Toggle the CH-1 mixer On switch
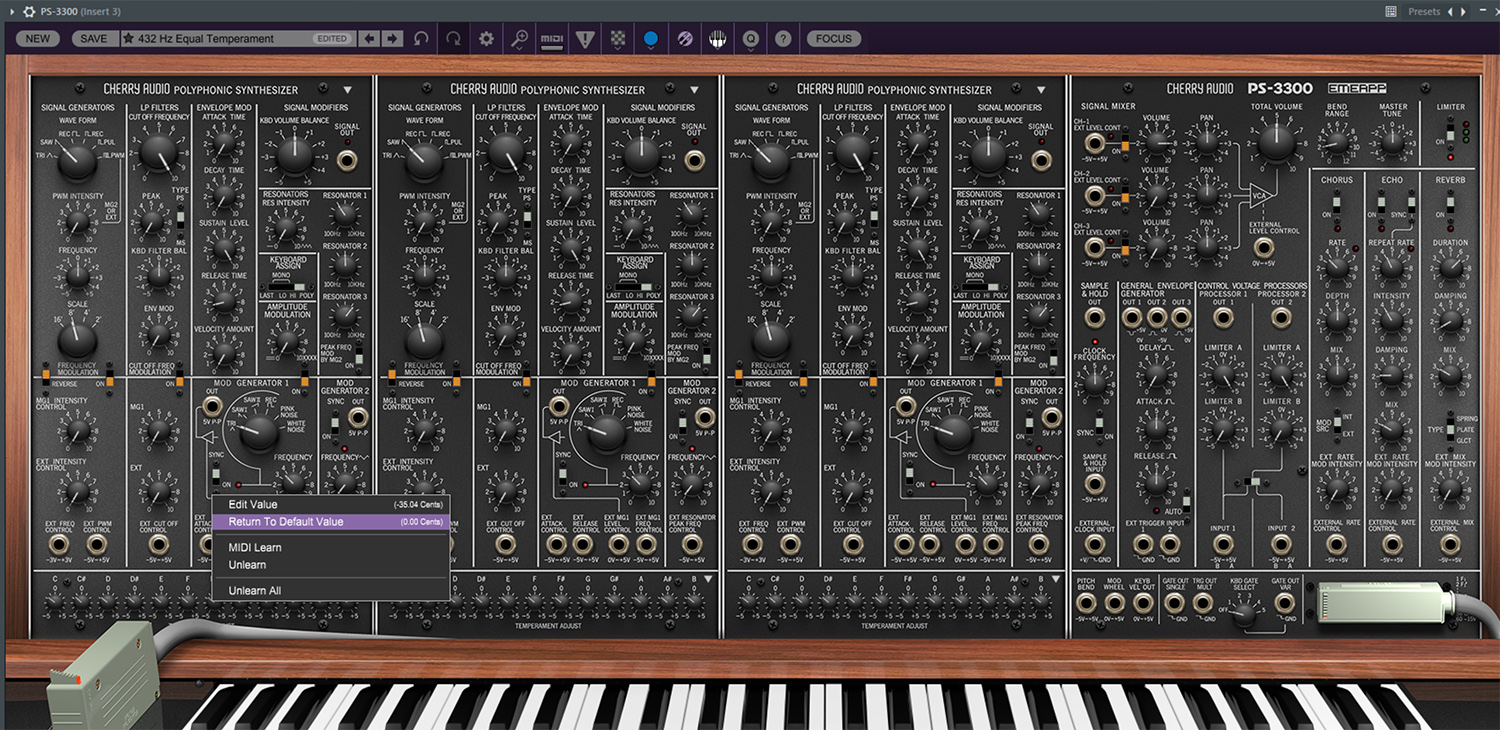The height and width of the screenshot is (730, 1500). pyautogui.click(x=1125, y=144)
